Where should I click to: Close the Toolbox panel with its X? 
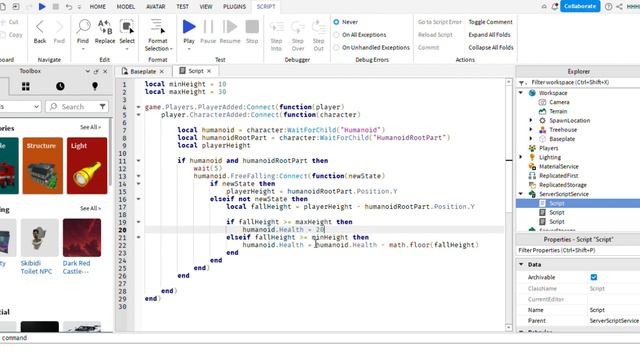click(x=105, y=71)
